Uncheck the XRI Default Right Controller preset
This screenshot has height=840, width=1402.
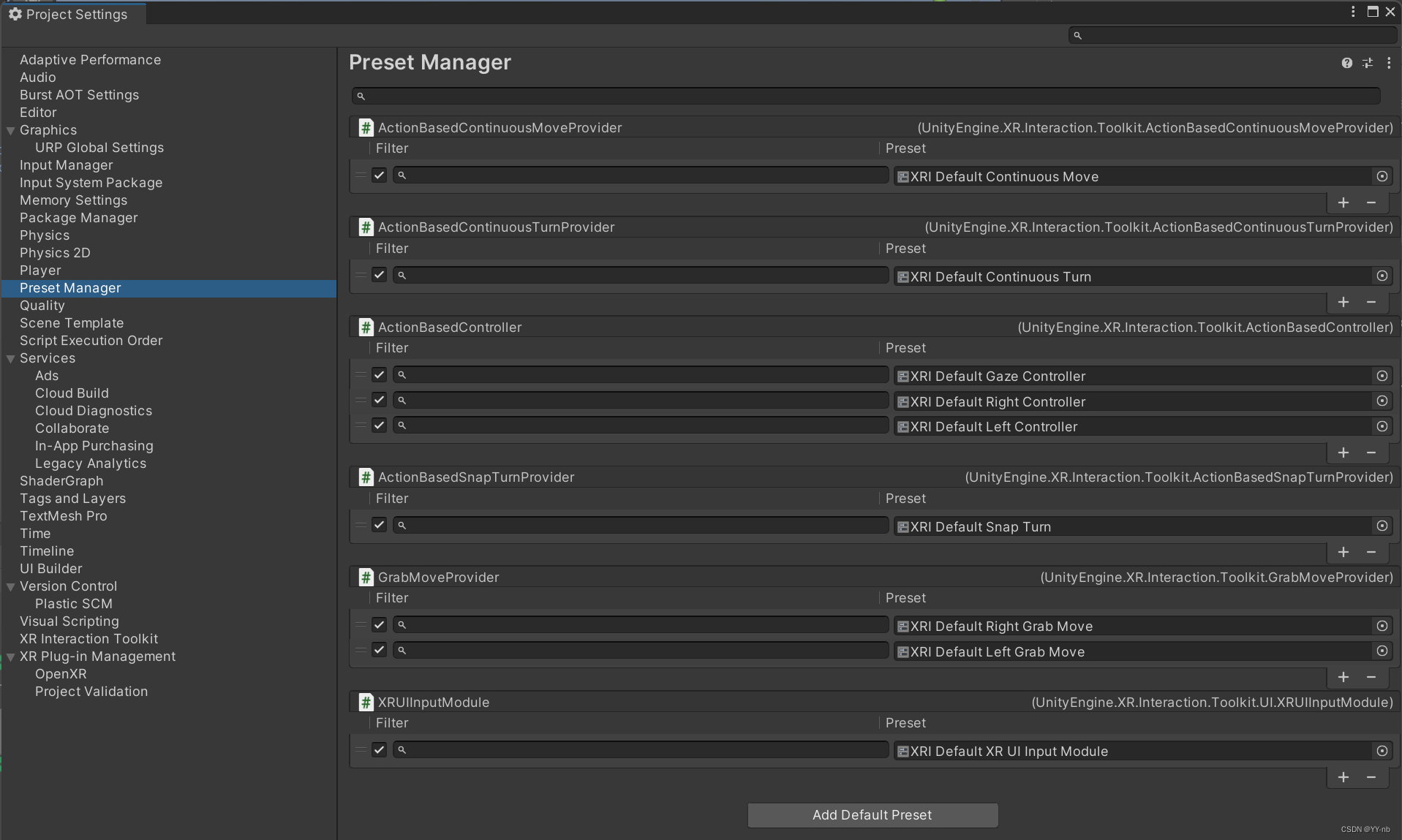click(x=379, y=400)
